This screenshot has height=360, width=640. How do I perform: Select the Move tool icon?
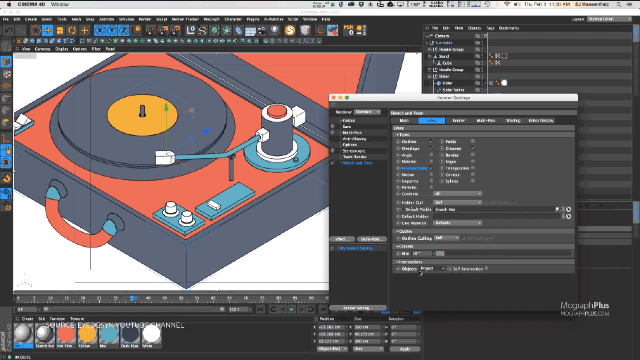pyautogui.click(x=48, y=30)
